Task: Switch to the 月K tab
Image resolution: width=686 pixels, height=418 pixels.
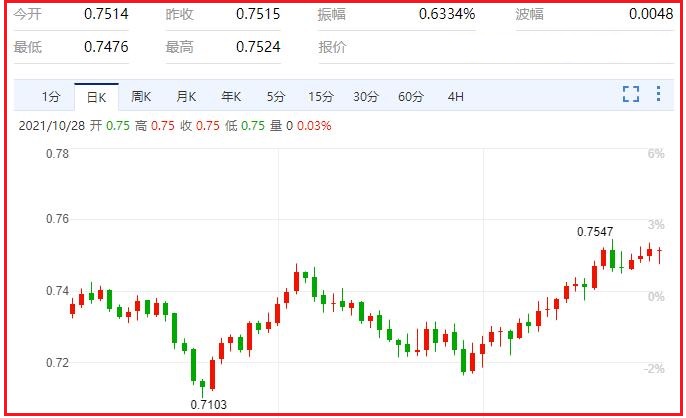Action: pyautogui.click(x=186, y=97)
